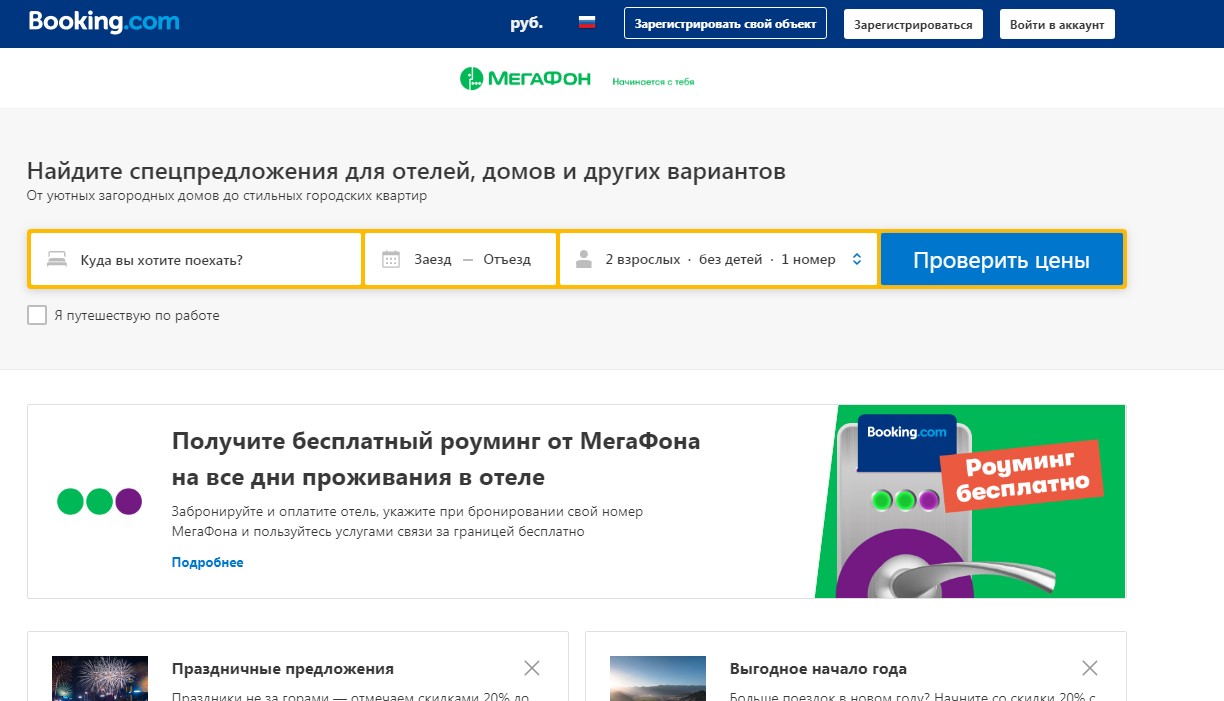The image size is (1224, 701).
Task: Close the Выгодное начало года card
Action: 1090,668
